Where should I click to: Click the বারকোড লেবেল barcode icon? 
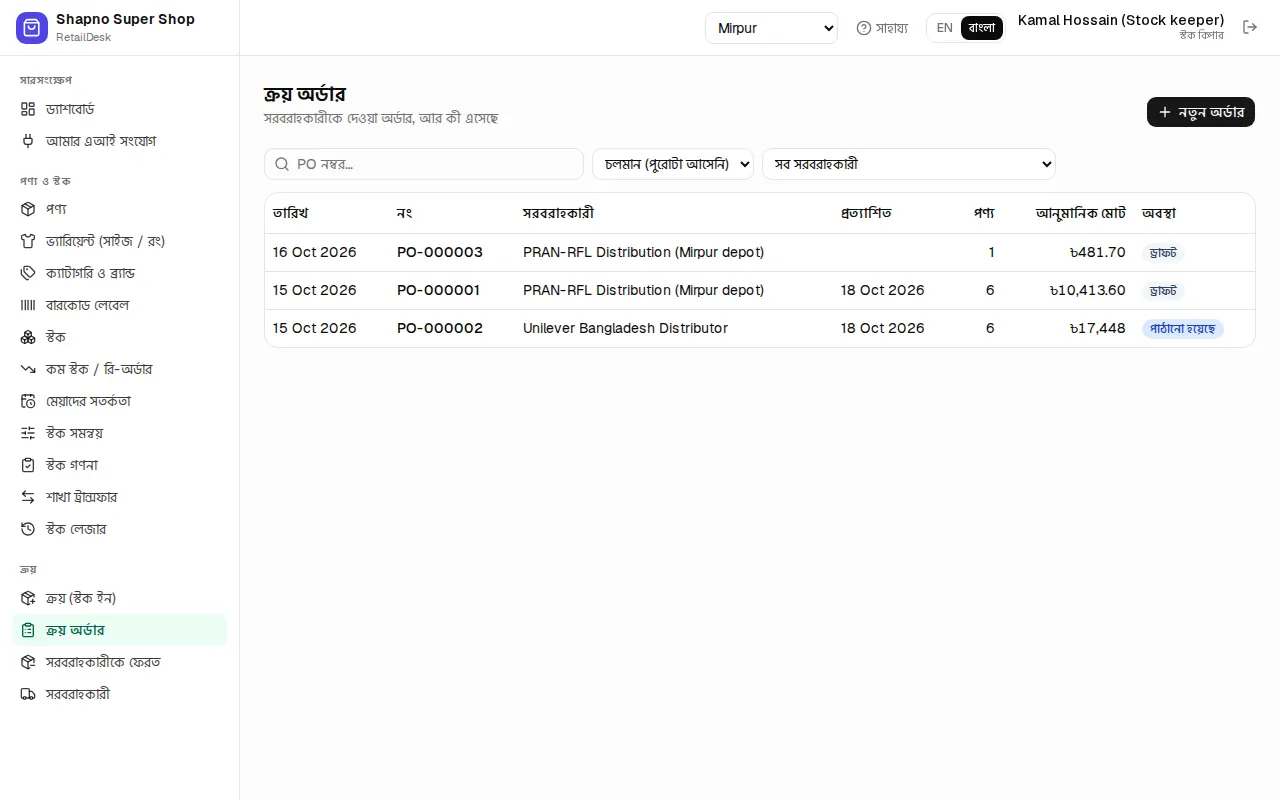(28, 305)
